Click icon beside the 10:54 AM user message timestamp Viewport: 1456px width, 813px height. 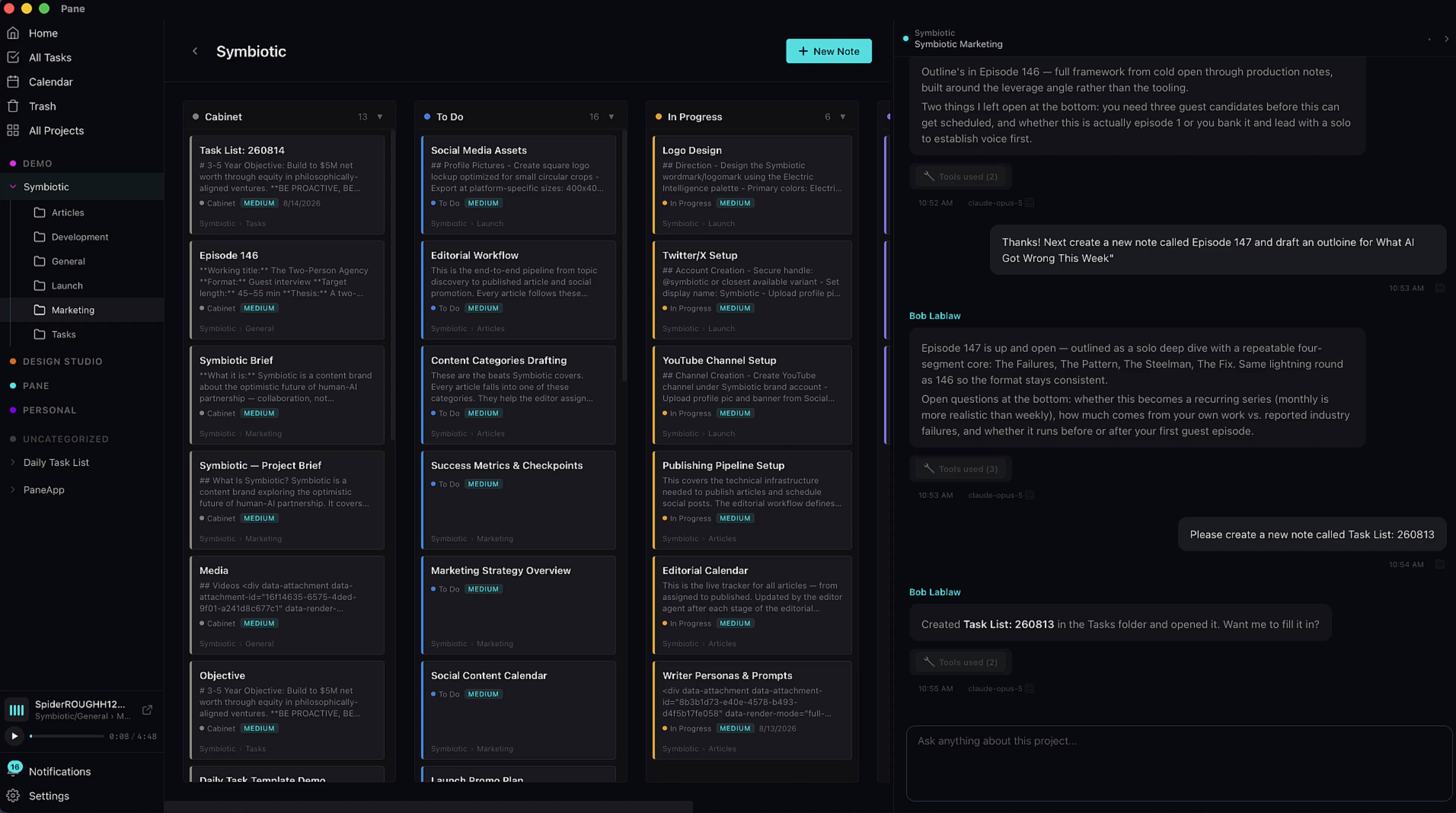coord(1440,564)
